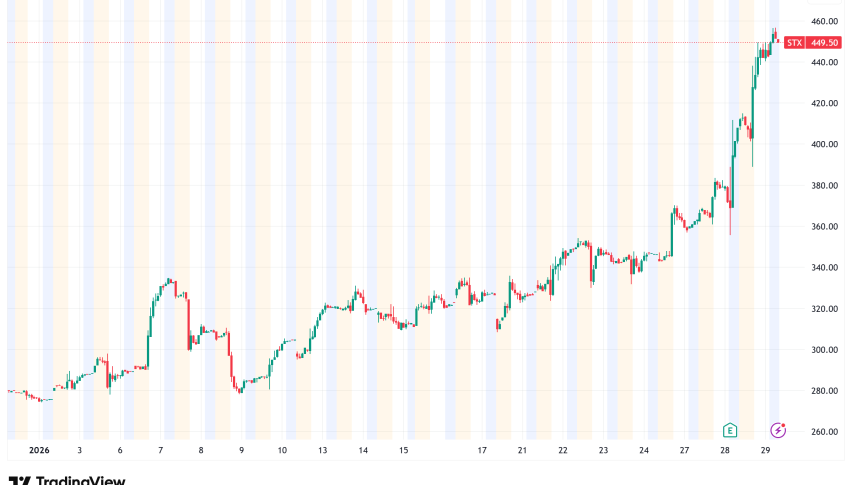Click the red dotted current price line
Screen dimensions: 852x485
400,42
